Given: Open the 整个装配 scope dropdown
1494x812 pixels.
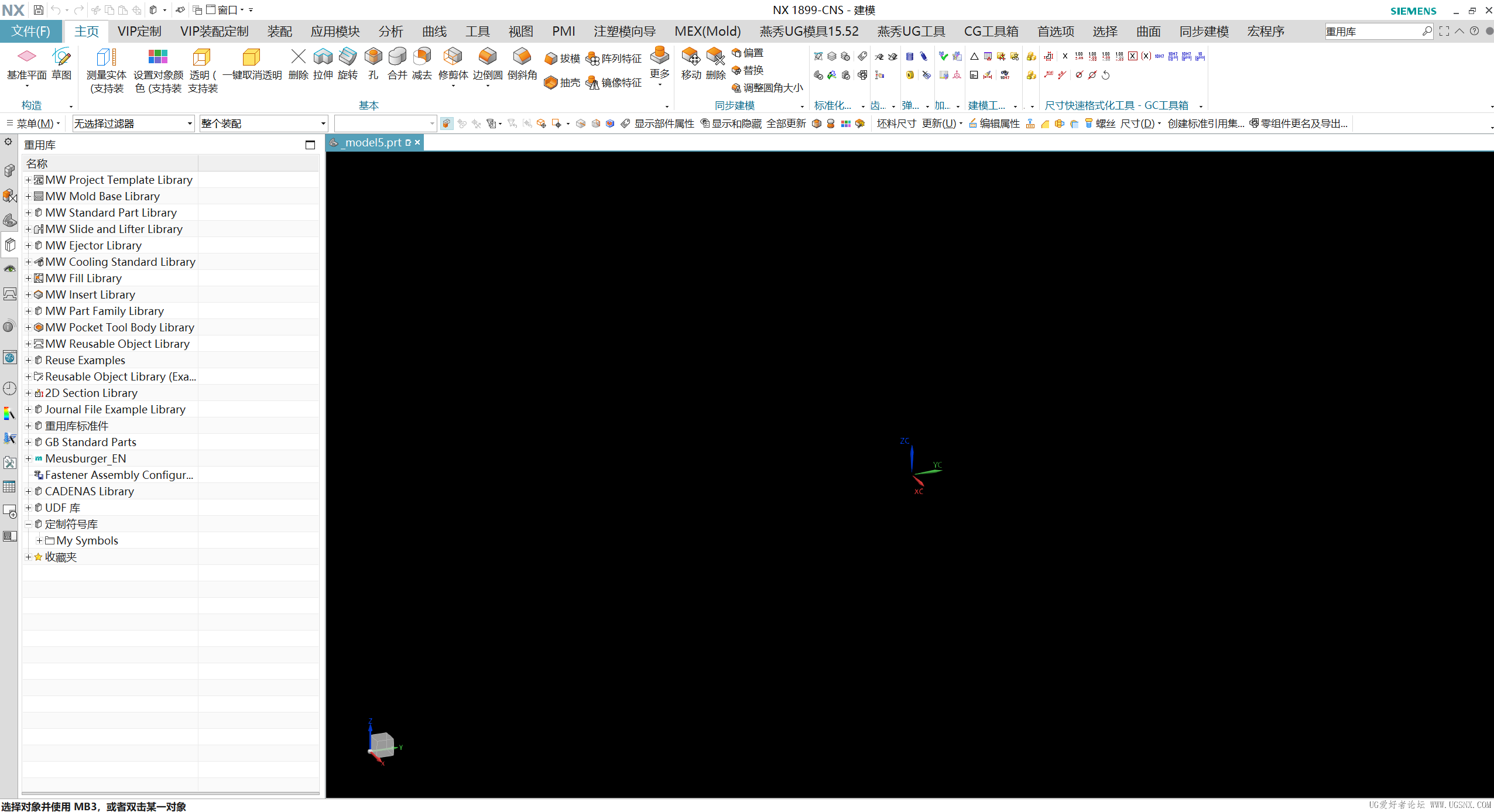Looking at the screenshot, I should [x=263, y=124].
